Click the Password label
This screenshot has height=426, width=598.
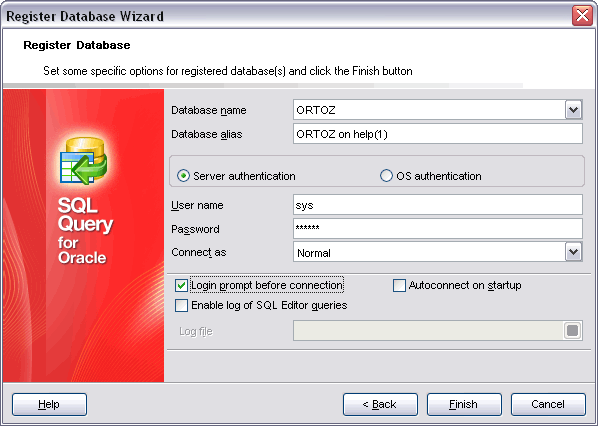point(195,229)
